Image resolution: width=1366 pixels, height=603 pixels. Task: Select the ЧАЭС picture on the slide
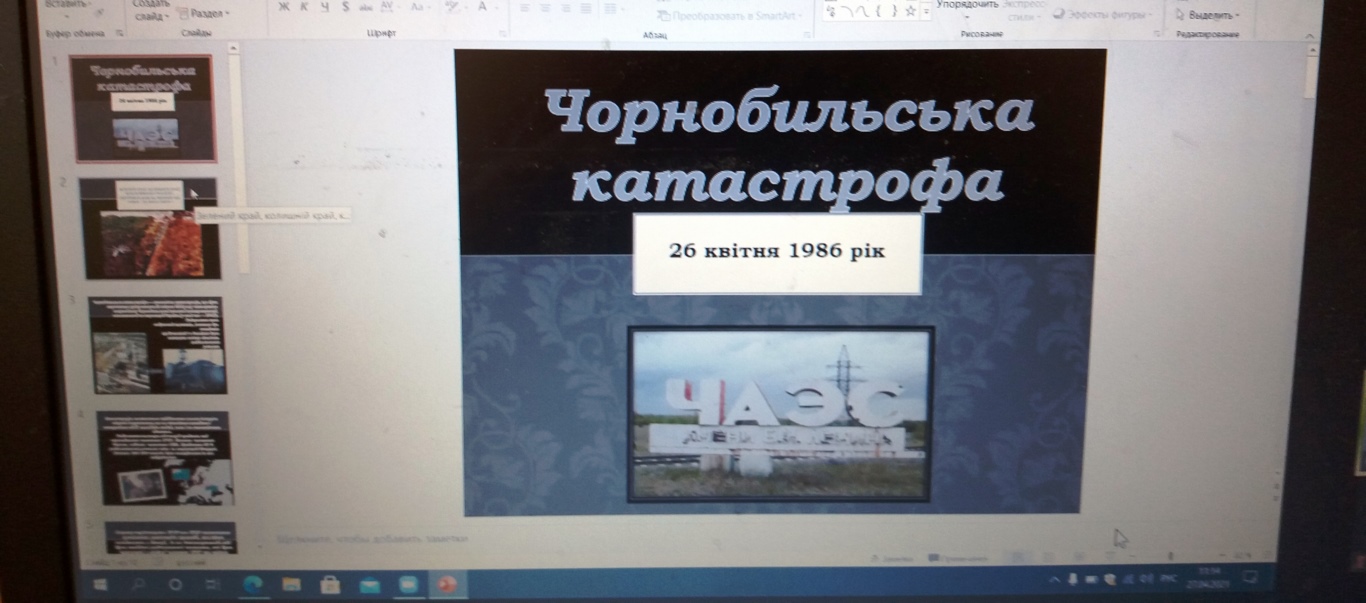(x=780, y=414)
